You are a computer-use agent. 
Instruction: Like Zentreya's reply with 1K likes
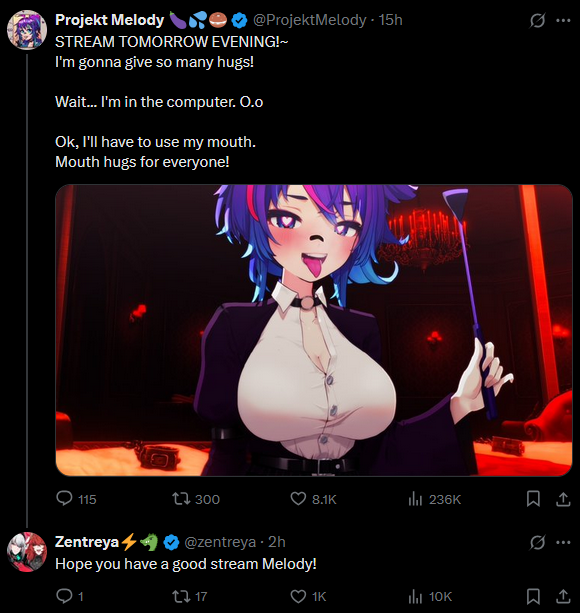click(308, 596)
